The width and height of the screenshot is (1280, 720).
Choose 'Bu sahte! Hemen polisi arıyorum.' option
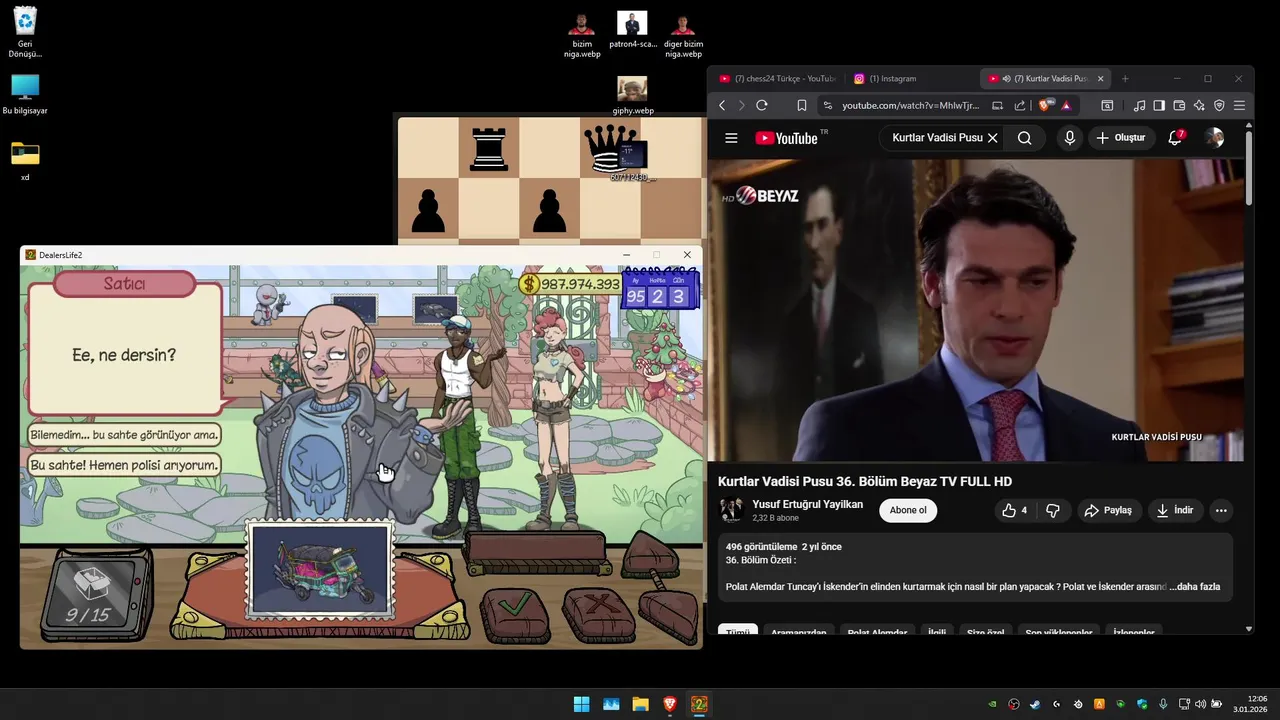[124, 465]
